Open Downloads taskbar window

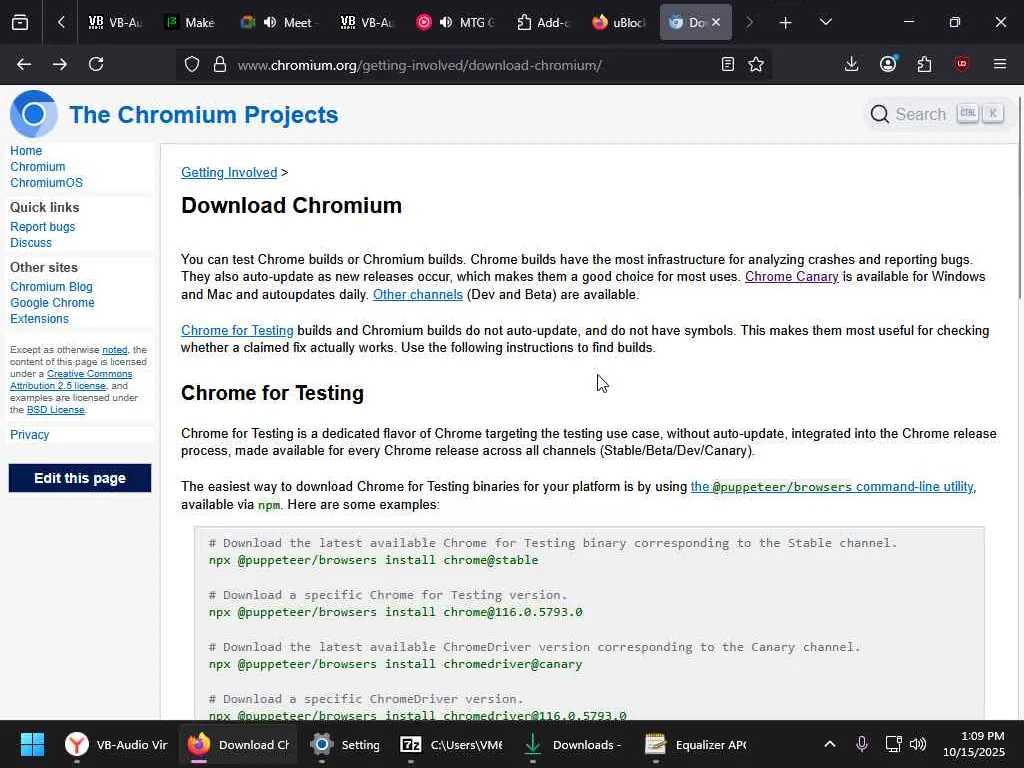pos(573,744)
